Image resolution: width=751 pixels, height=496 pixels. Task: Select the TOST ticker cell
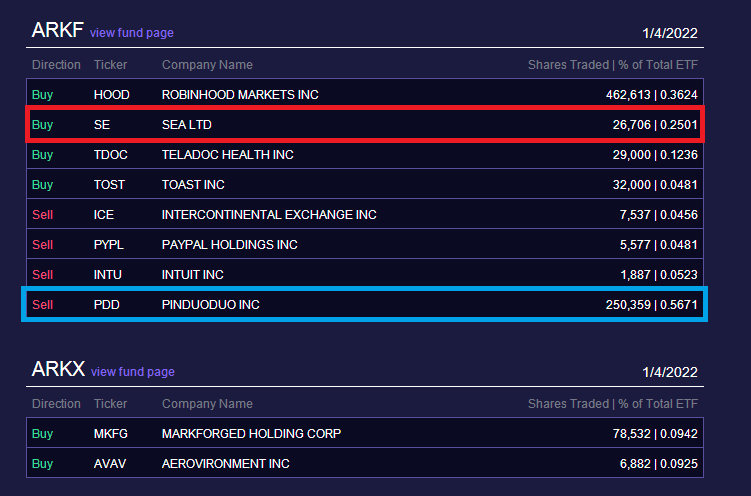(109, 185)
